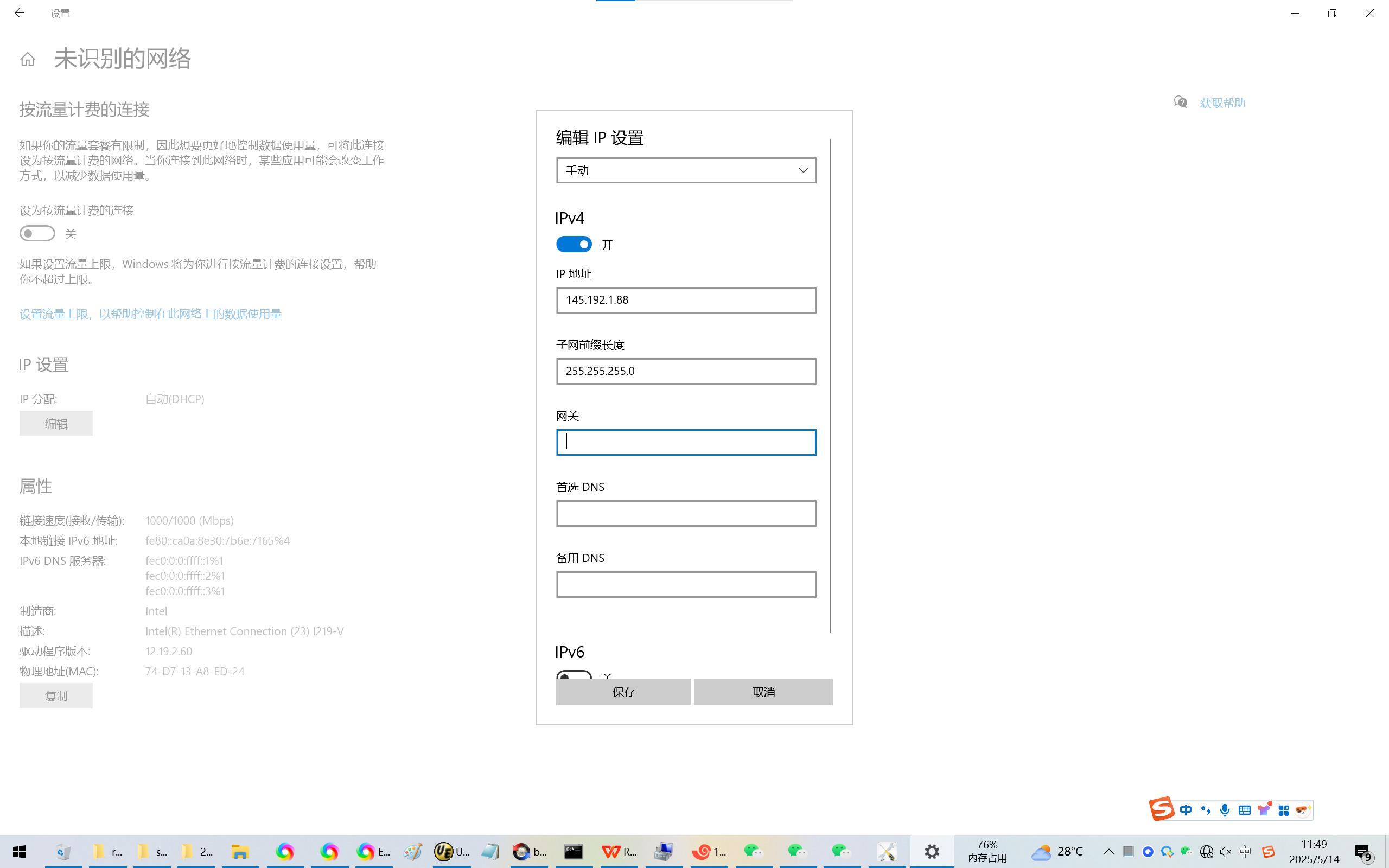Turn off the IPv4 toggle

click(x=574, y=245)
